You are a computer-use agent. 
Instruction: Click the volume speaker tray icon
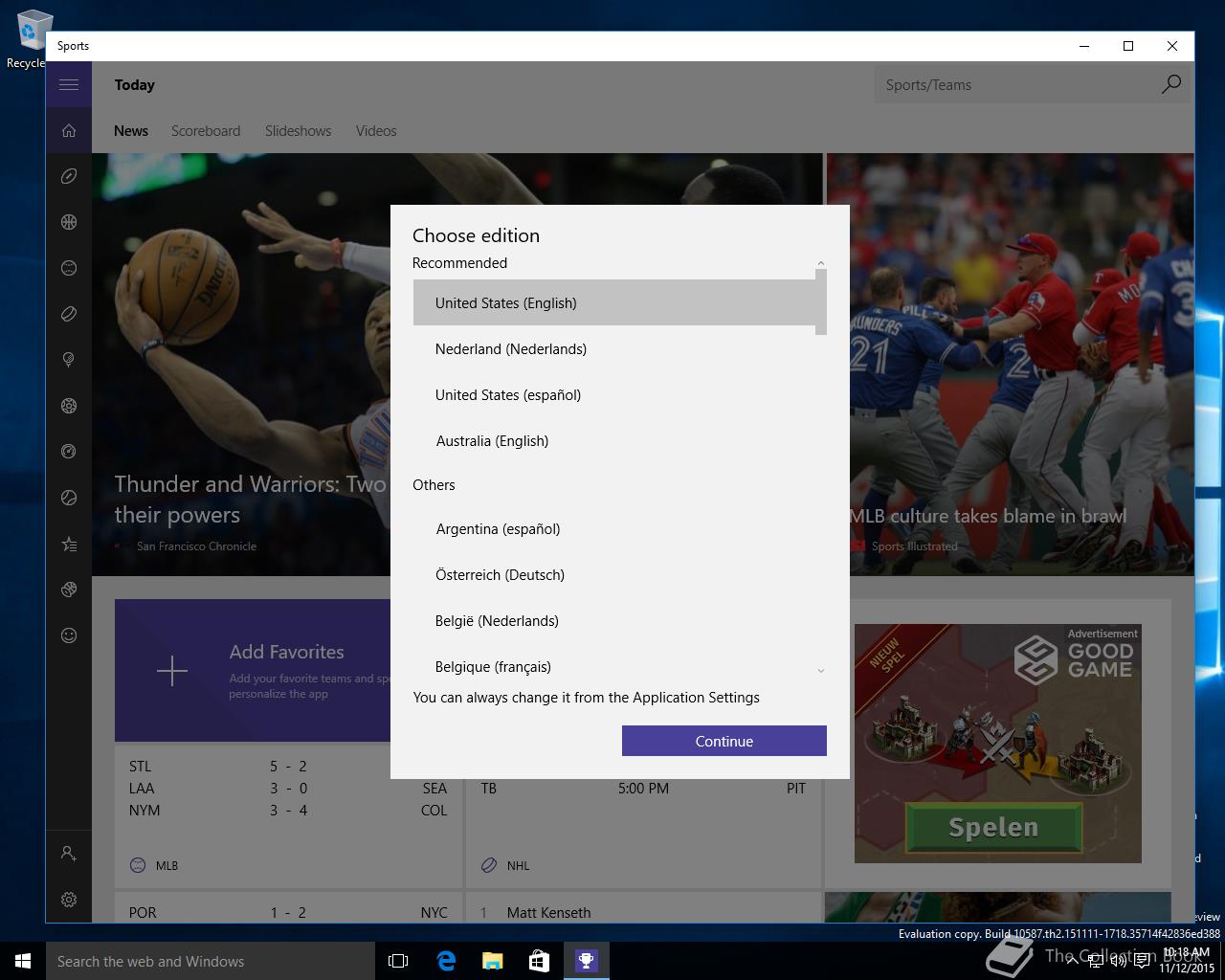pyautogui.click(x=1118, y=962)
